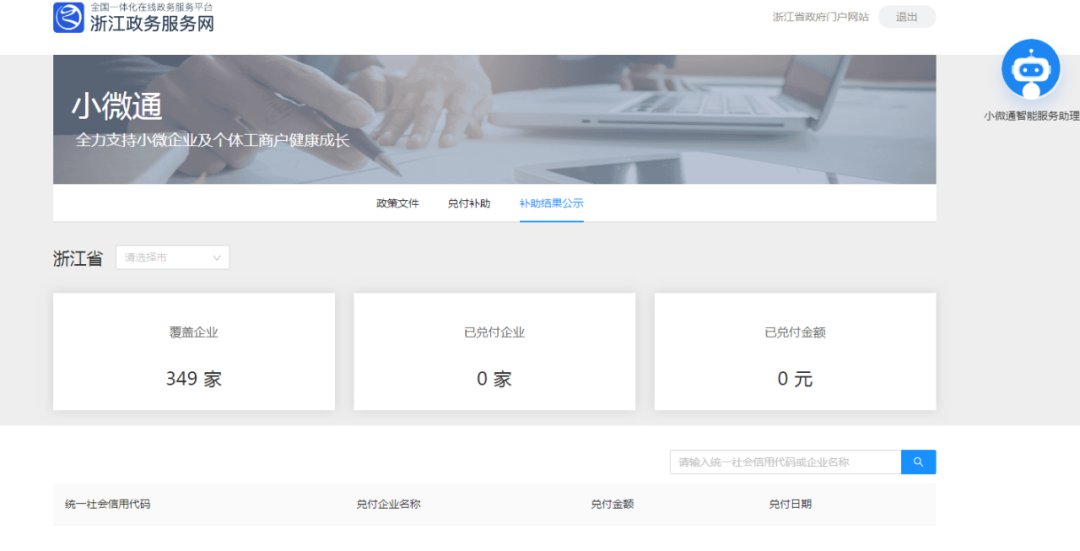
Task: Click the 兑付日期 column header
Action: (790, 504)
